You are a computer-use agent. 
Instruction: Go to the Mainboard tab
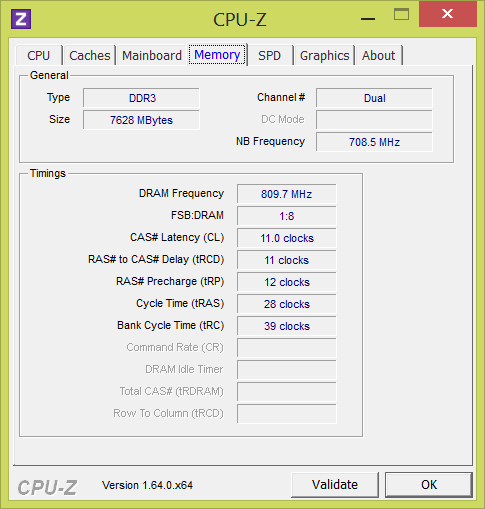tap(152, 55)
